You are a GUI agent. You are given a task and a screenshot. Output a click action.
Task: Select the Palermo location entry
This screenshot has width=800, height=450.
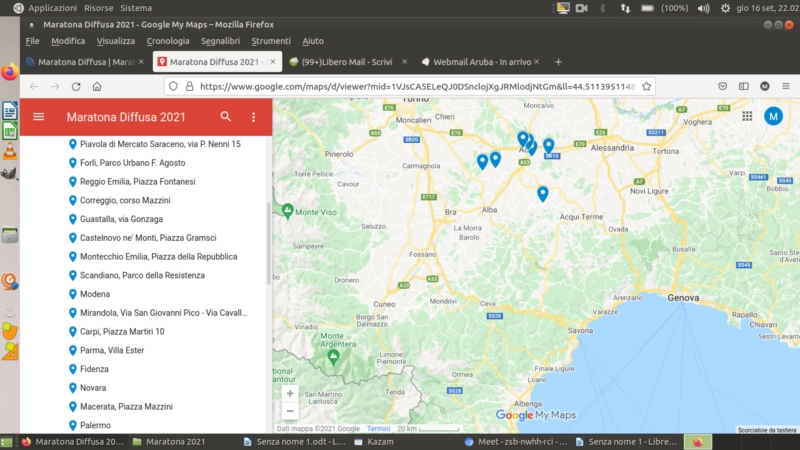tap(95, 425)
